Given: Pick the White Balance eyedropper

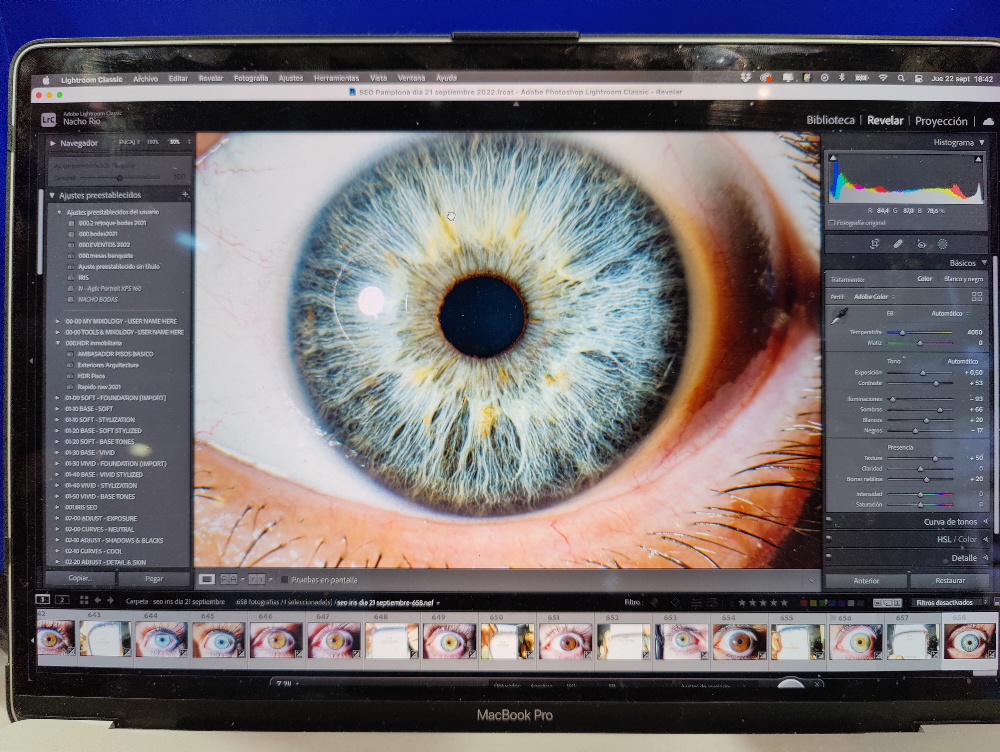Looking at the screenshot, I should point(840,315).
